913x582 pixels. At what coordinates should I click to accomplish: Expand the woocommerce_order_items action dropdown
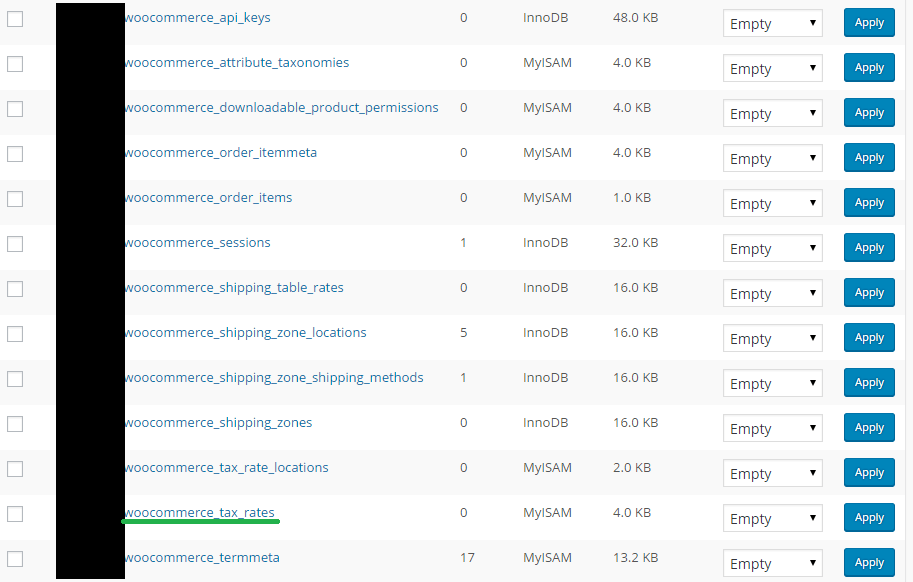[773, 203]
